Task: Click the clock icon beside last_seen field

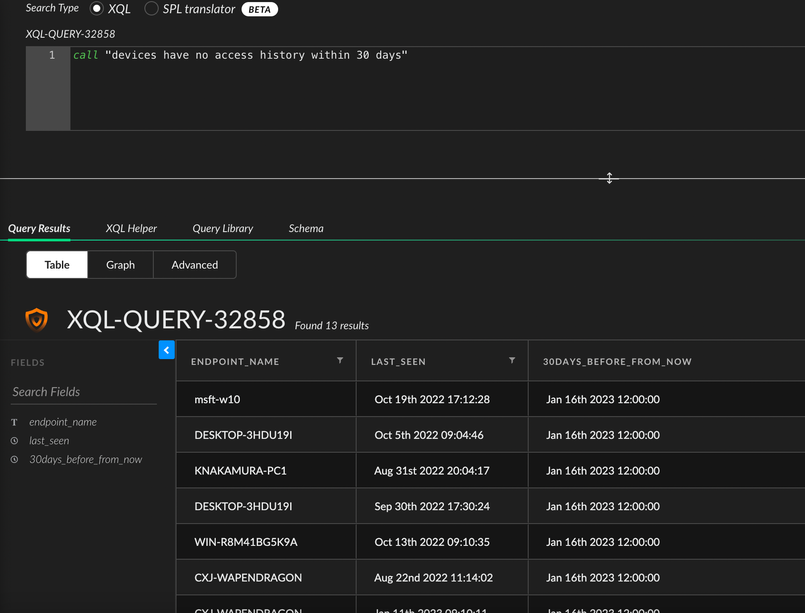Action: click(x=14, y=441)
